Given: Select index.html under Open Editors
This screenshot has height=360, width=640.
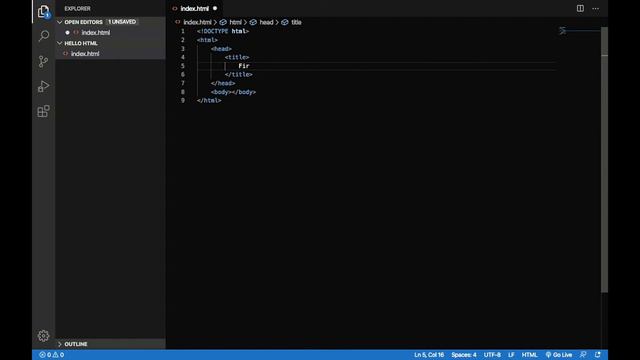Looking at the screenshot, I should click(x=110, y=33).
